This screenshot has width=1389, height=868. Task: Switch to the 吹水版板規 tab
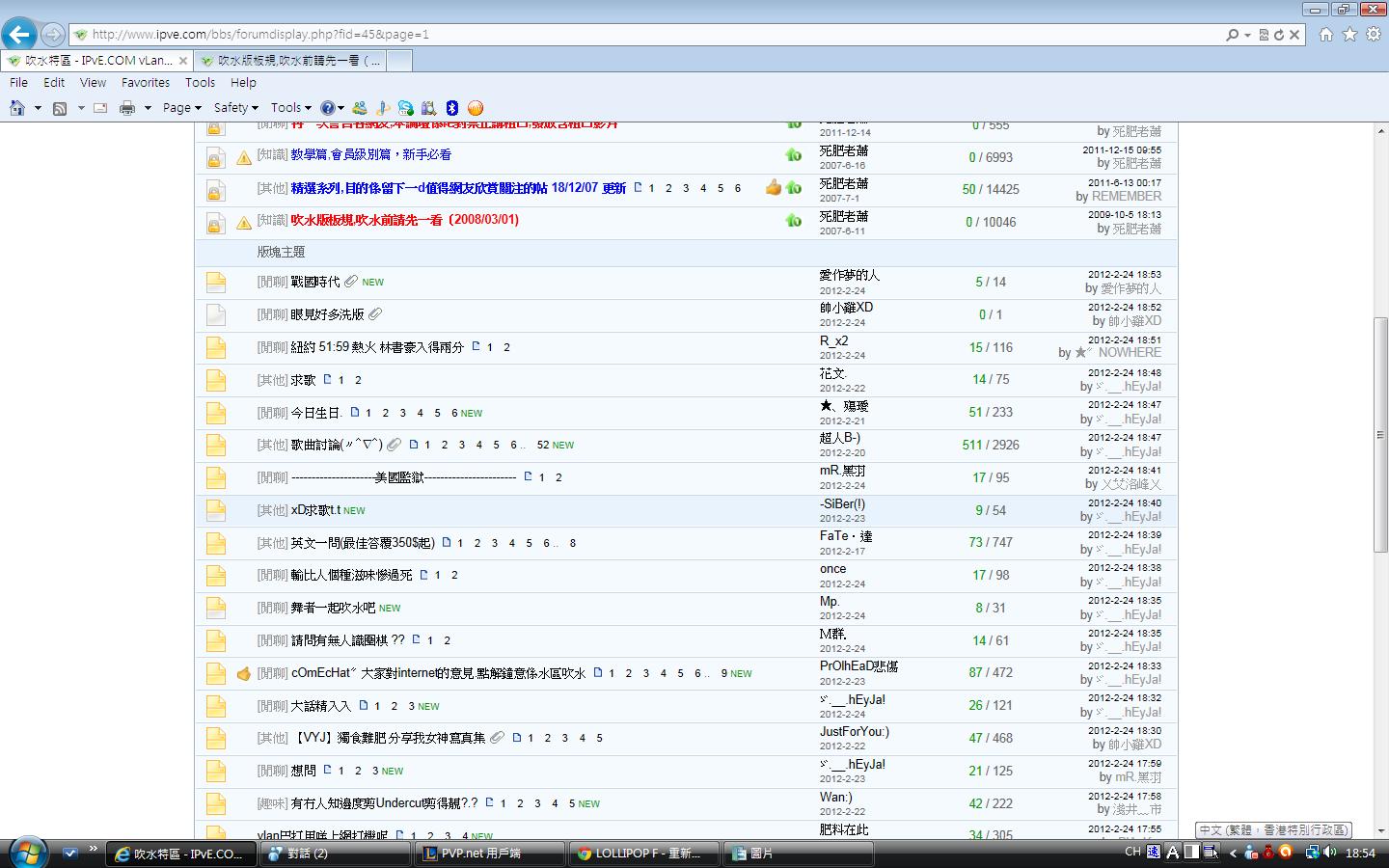pos(299,60)
